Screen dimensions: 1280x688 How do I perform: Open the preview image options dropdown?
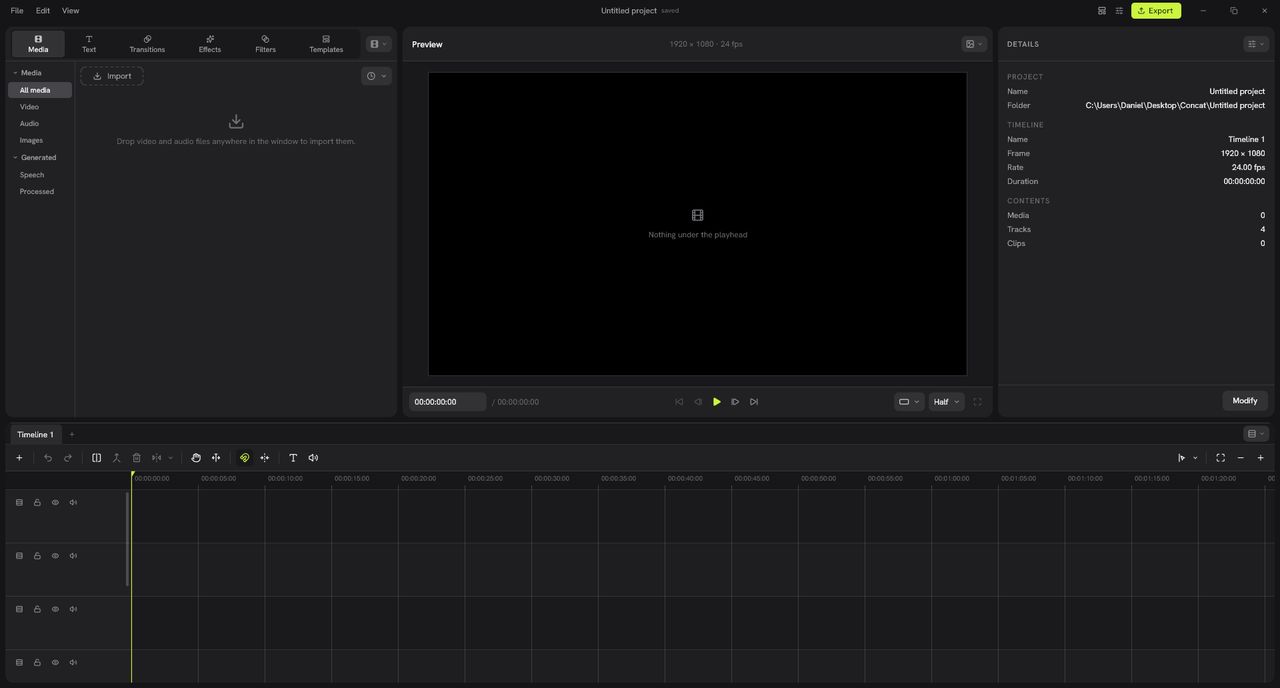974,44
